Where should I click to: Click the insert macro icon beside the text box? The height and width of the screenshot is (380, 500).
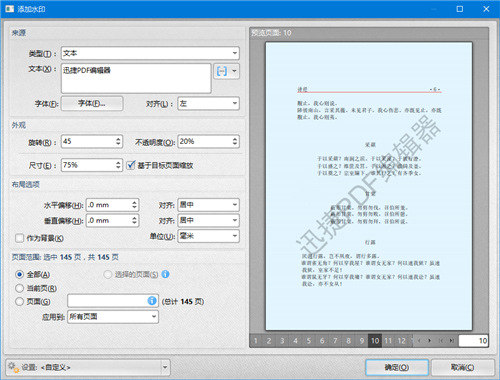coord(222,71)
